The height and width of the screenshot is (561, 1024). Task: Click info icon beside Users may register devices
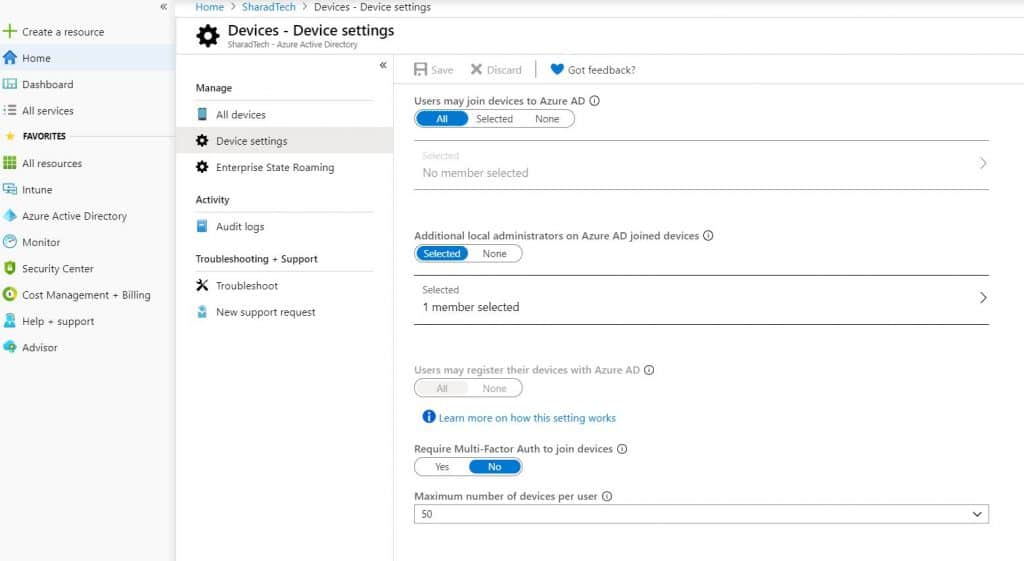(649, 370)
